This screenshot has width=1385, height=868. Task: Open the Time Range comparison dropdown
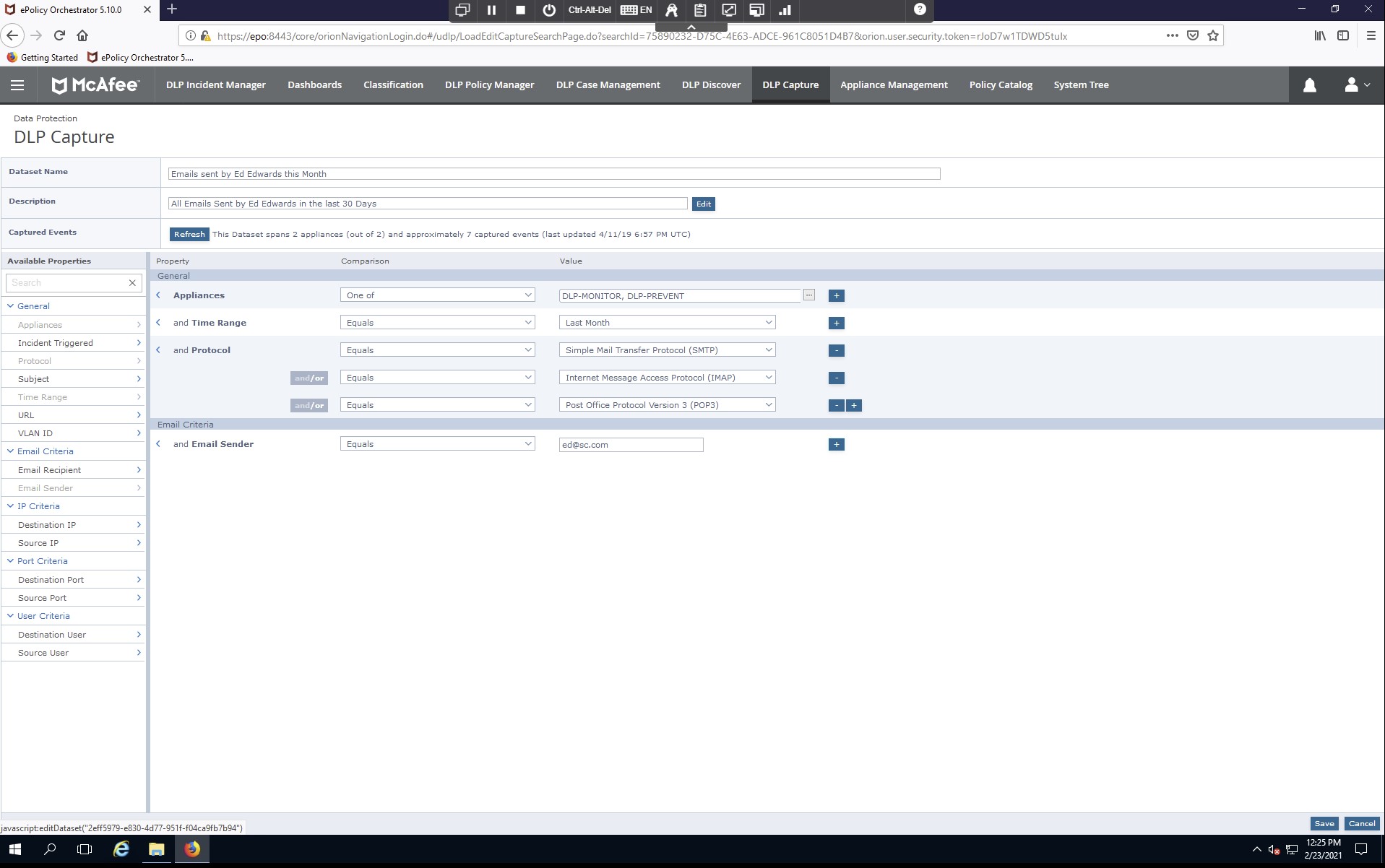[x=438, y=323]
